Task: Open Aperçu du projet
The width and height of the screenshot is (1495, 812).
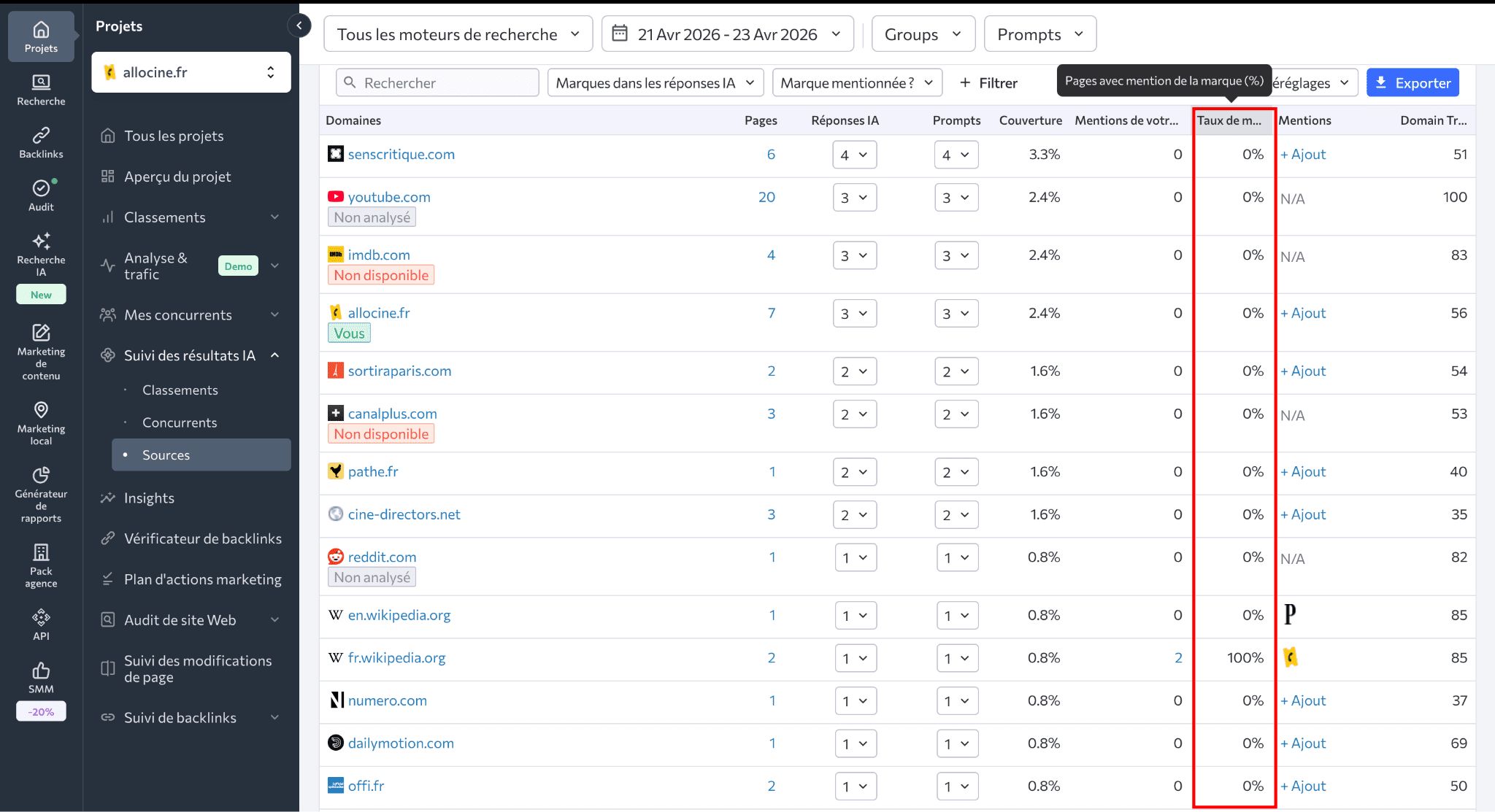Action: [x=177, y=177]
